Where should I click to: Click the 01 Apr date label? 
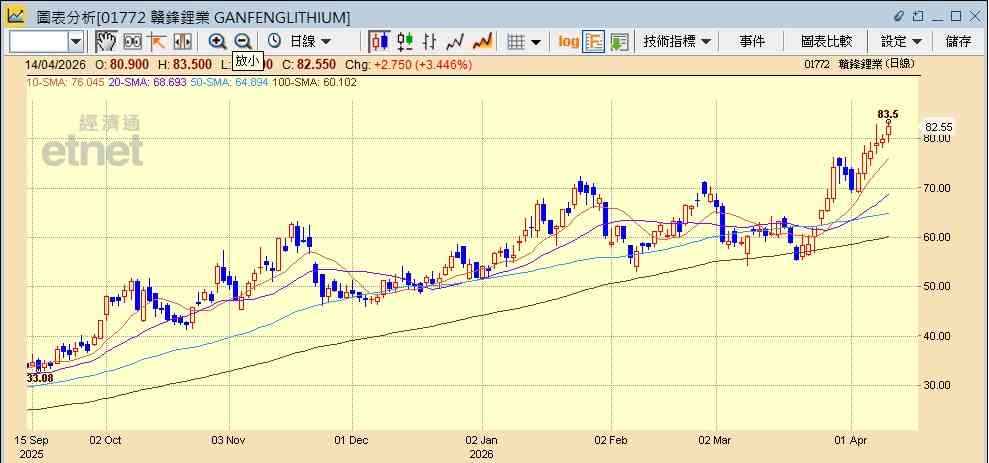tap(851, 440)
